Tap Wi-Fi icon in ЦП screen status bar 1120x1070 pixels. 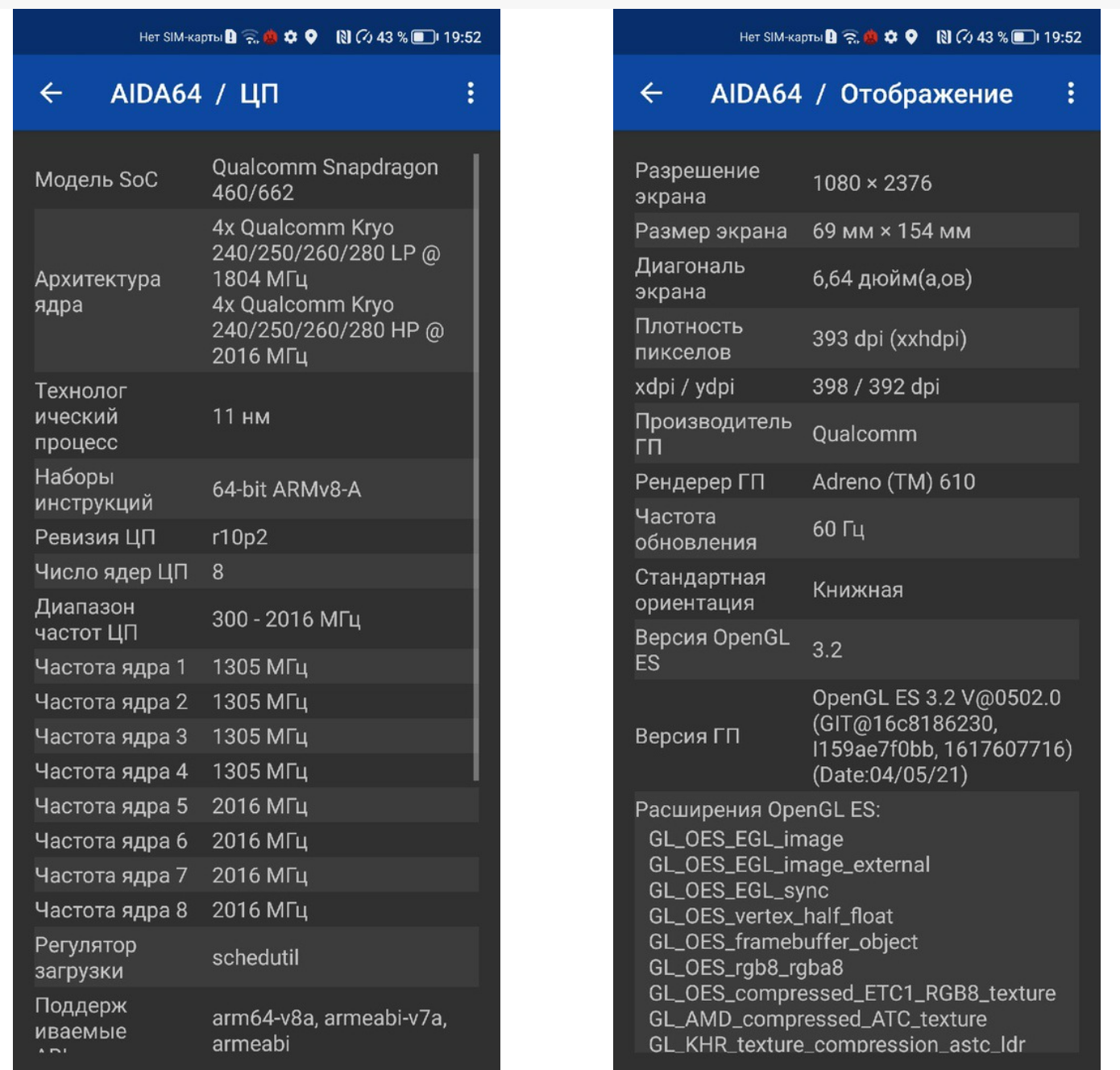(251, 37)
